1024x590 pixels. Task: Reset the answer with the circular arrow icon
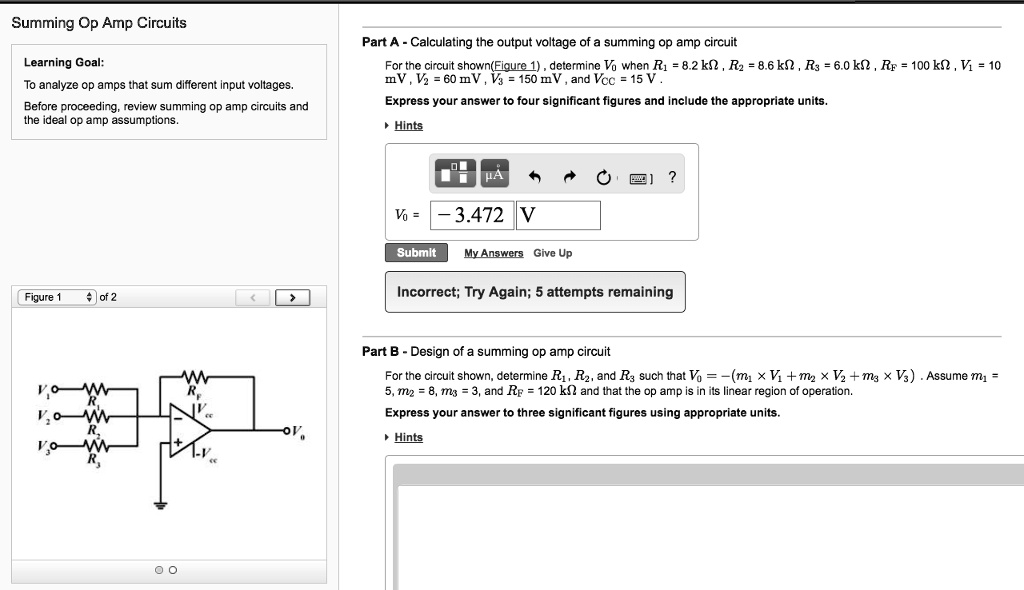click(602, 172)
